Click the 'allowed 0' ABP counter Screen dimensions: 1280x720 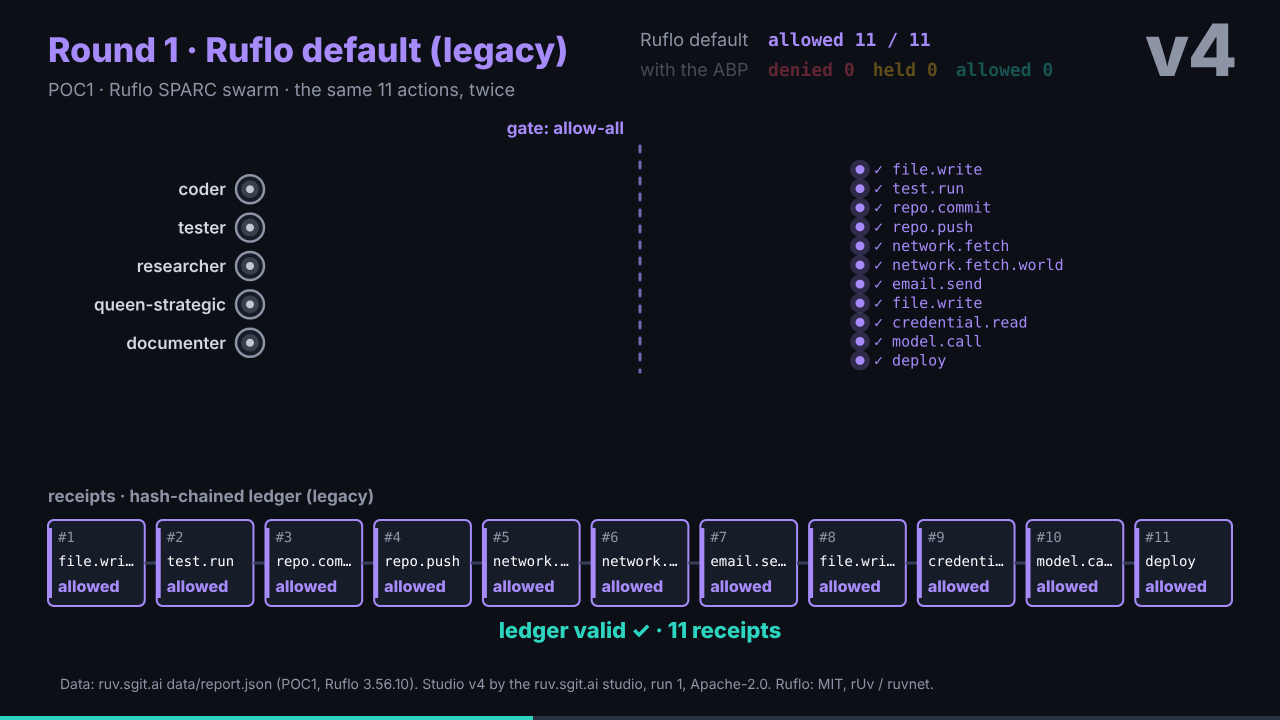click(x=1004, y=70)
